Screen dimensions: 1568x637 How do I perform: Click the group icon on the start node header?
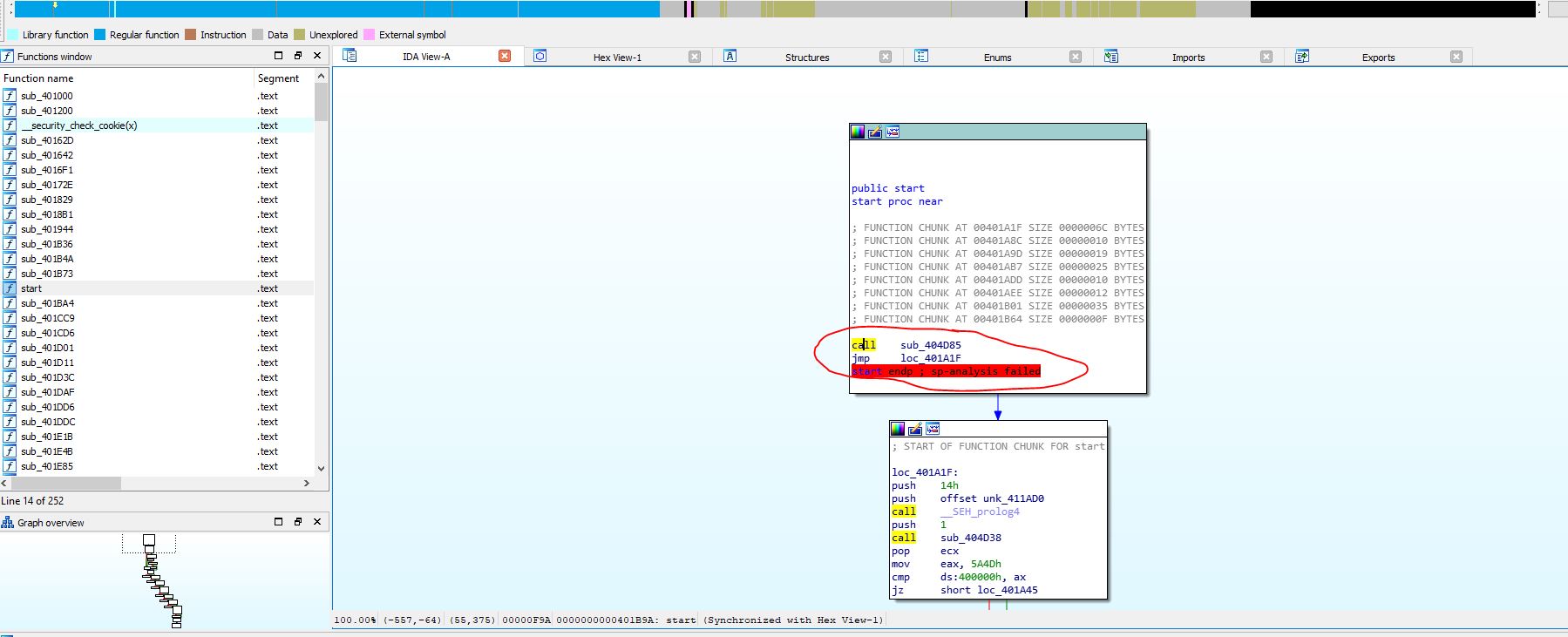(x=893, y=132)
